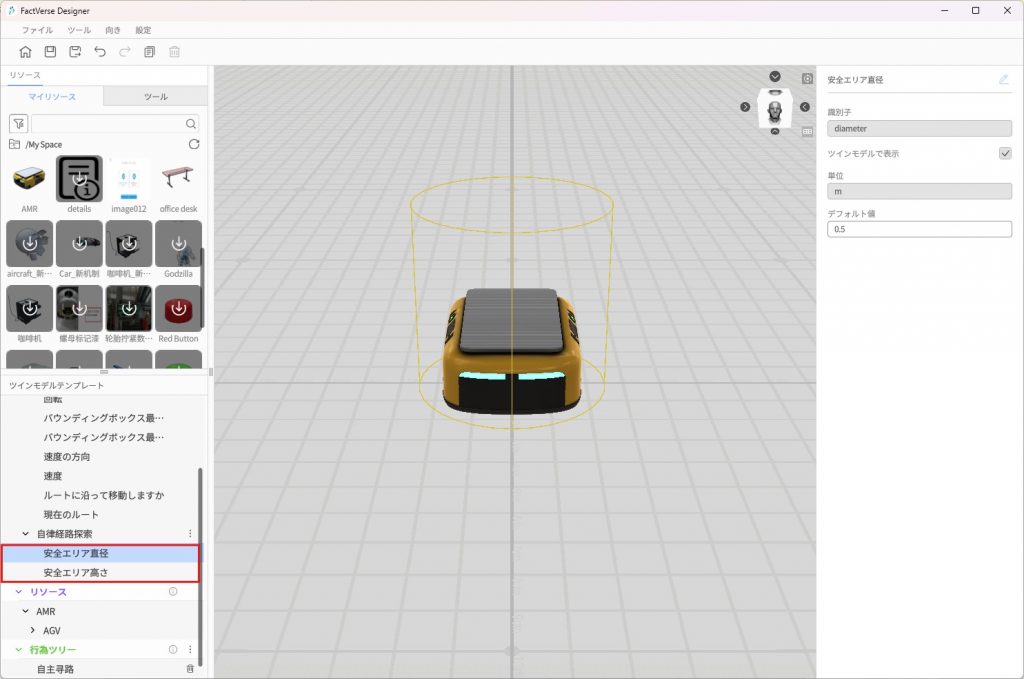Toggle the grid display icon in viewport
This screenshot has height=679, width=1024.
(x=807, y=130)
